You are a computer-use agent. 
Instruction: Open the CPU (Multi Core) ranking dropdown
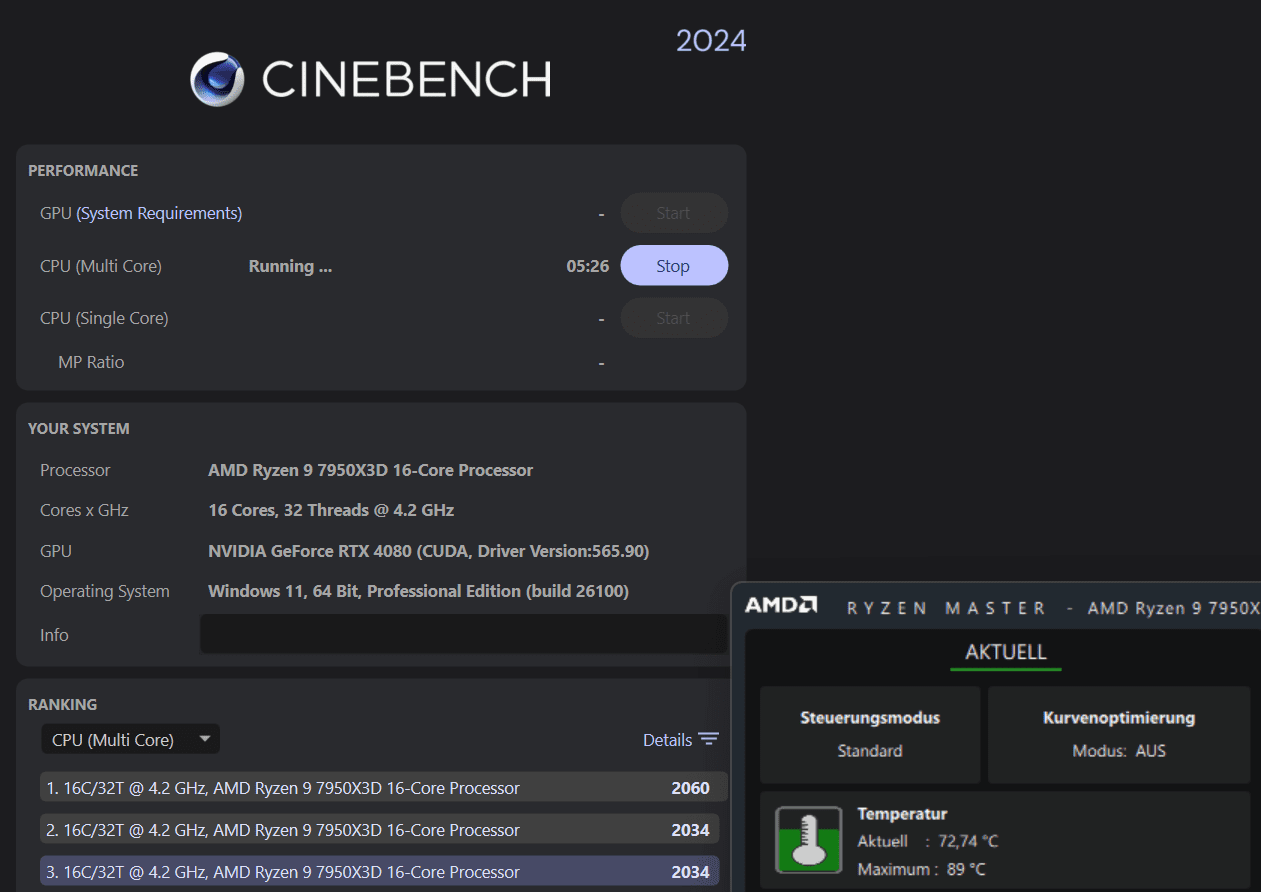[x=130, y=740]
